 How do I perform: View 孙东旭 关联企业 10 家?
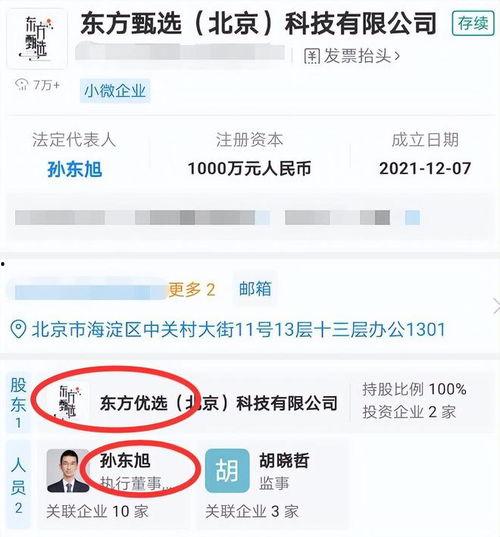[97, 511]
